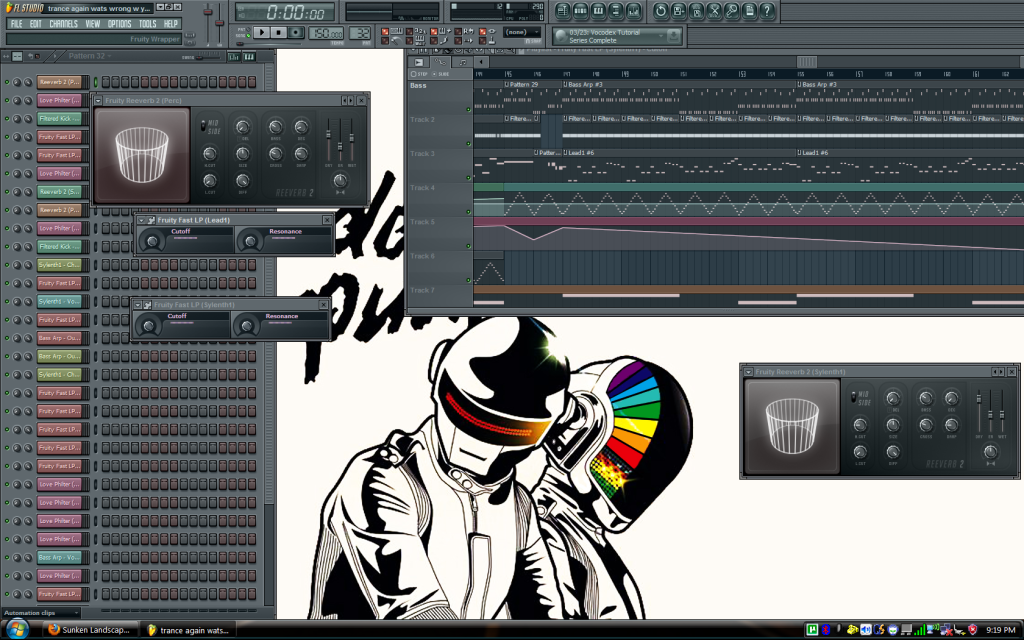The height and width of the screenshot is (640, 1024).
Task: Open Fruity Reeverb 2 (Sylenth1) options arrow
Action: (748, 372)
